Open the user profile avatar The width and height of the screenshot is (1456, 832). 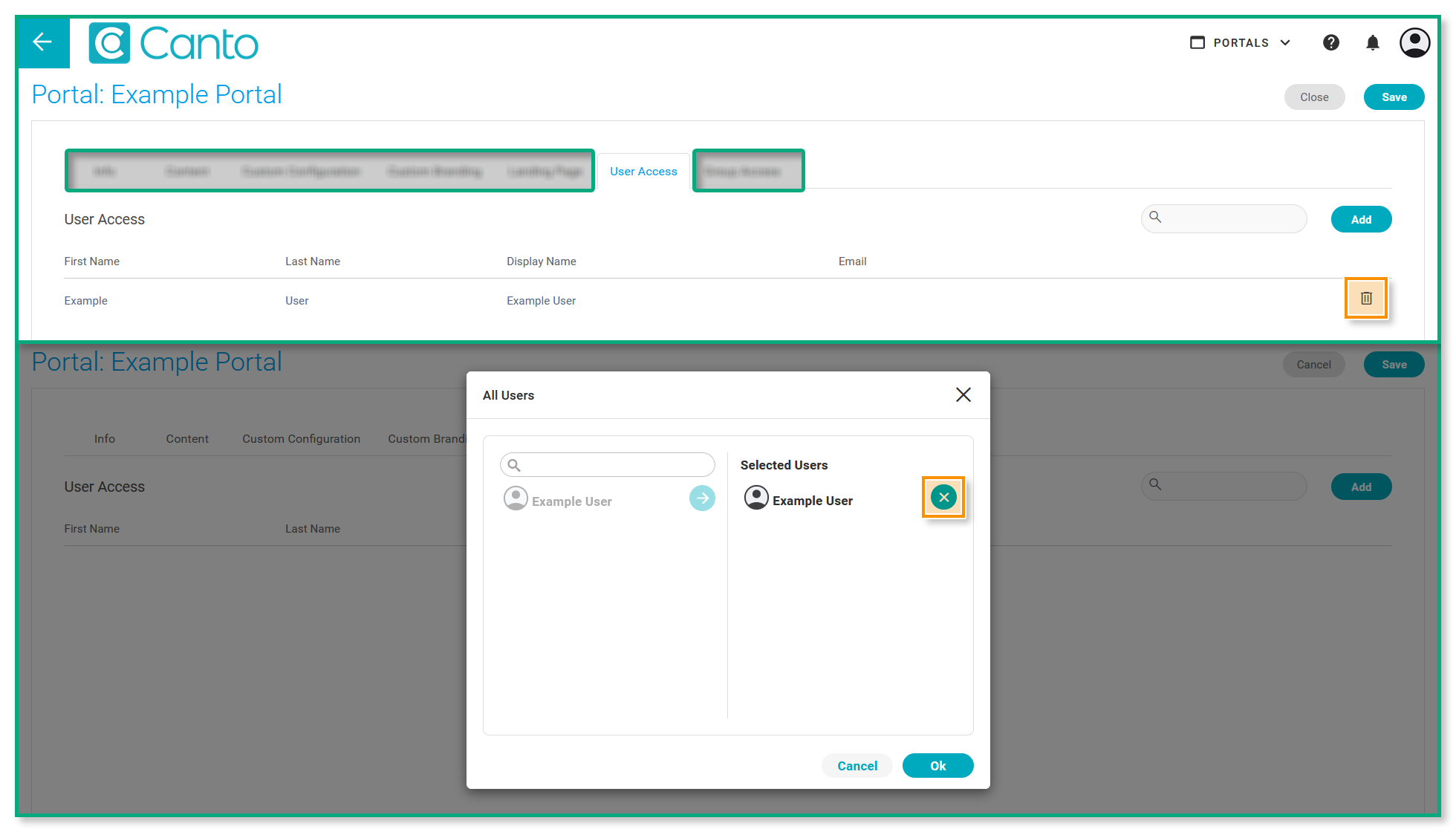pos(1414,43)
